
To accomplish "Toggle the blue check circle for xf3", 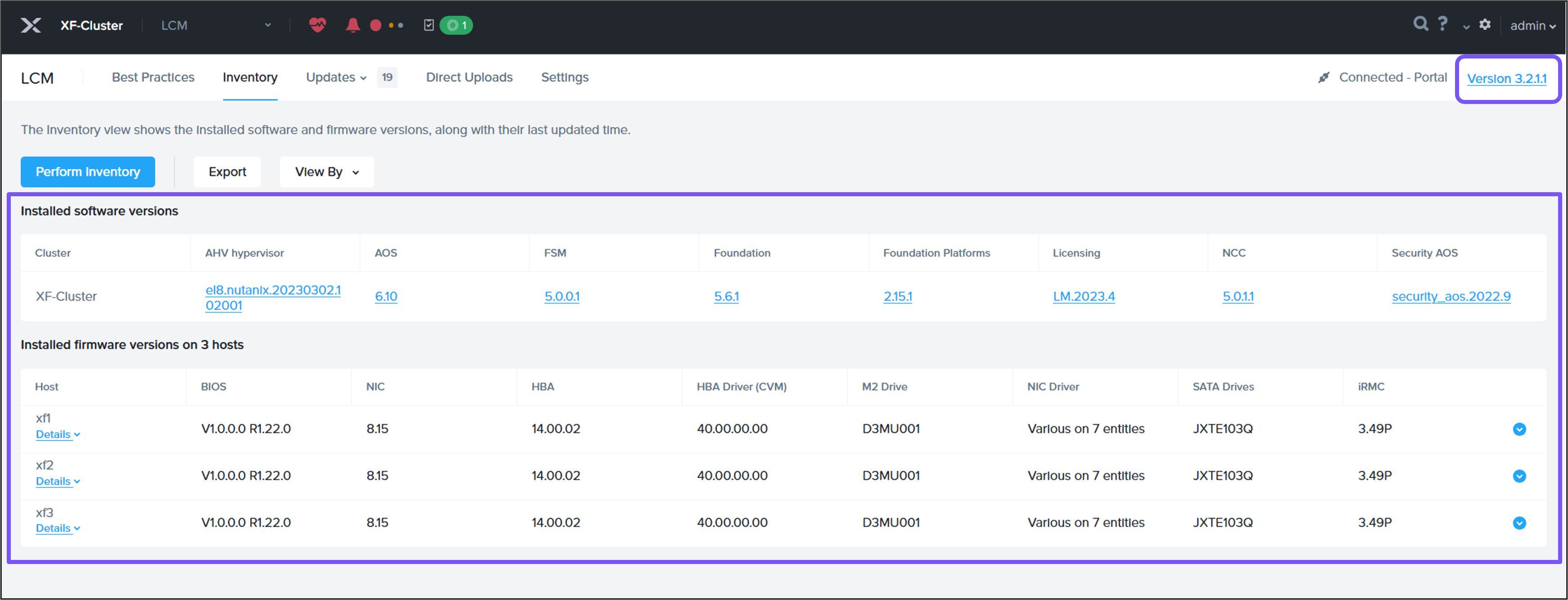I will [1518, 523].
